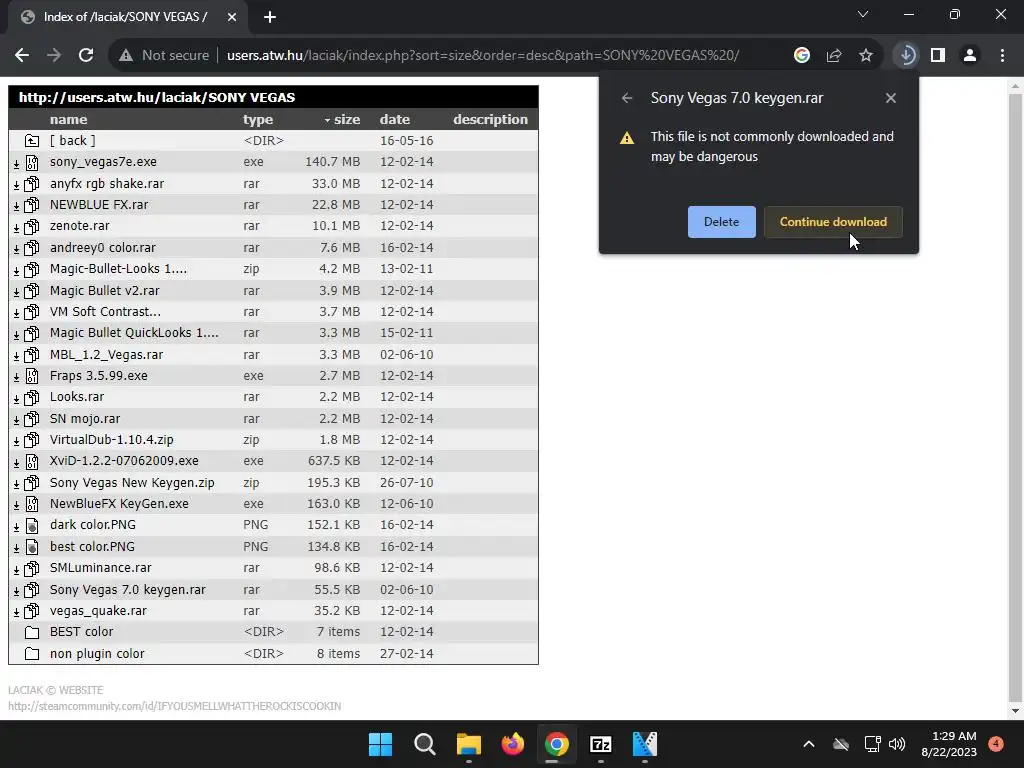
Task: Delete the dangerous downloaded file
Action: coord(722,222)
